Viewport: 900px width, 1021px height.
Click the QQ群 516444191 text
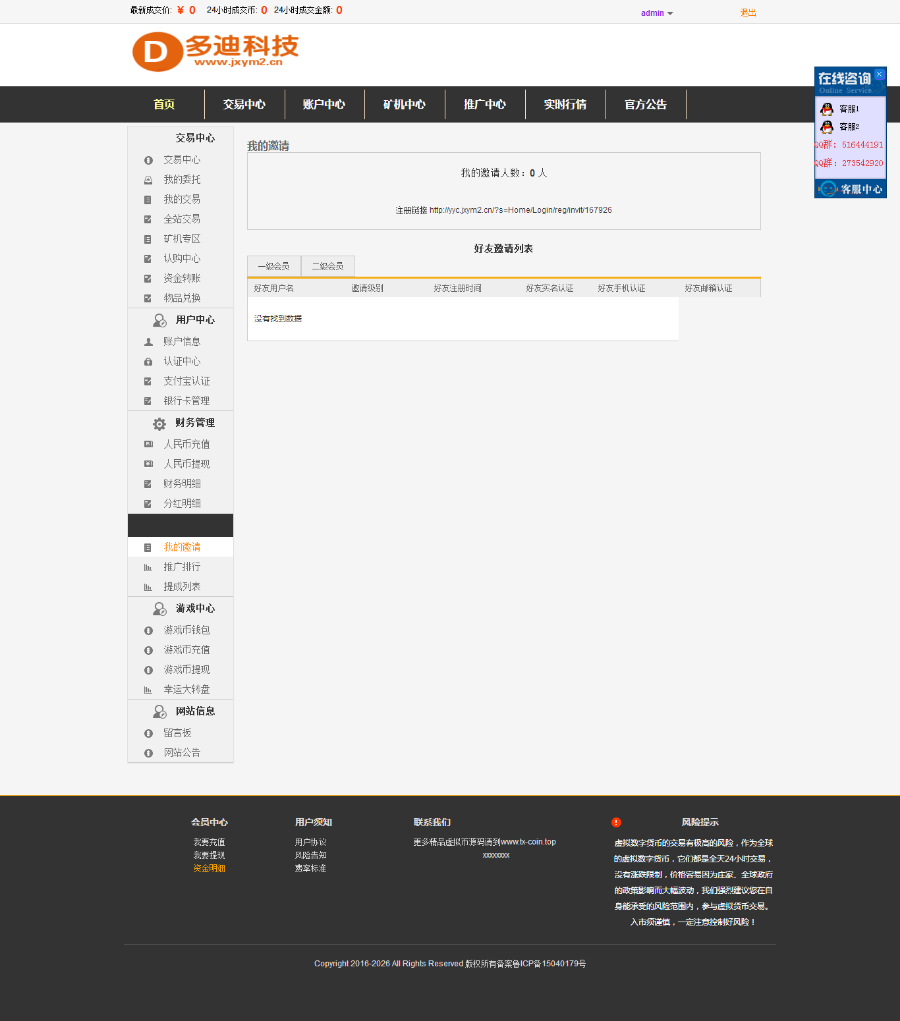850,145
